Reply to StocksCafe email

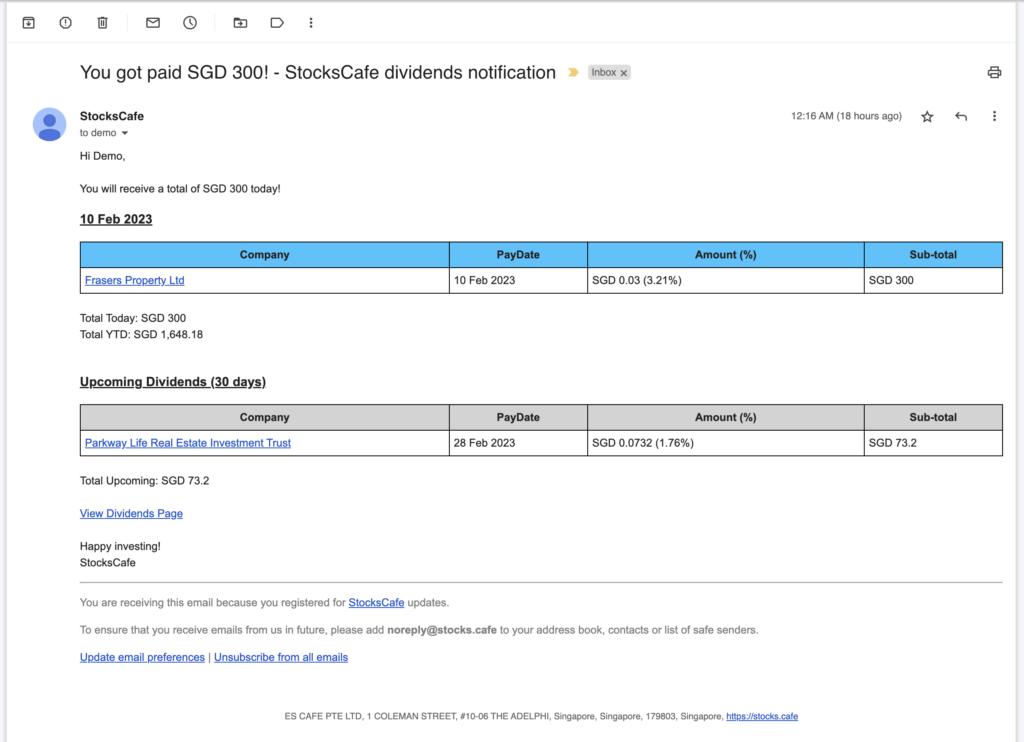pyautogui.click(x=961, y=116)
